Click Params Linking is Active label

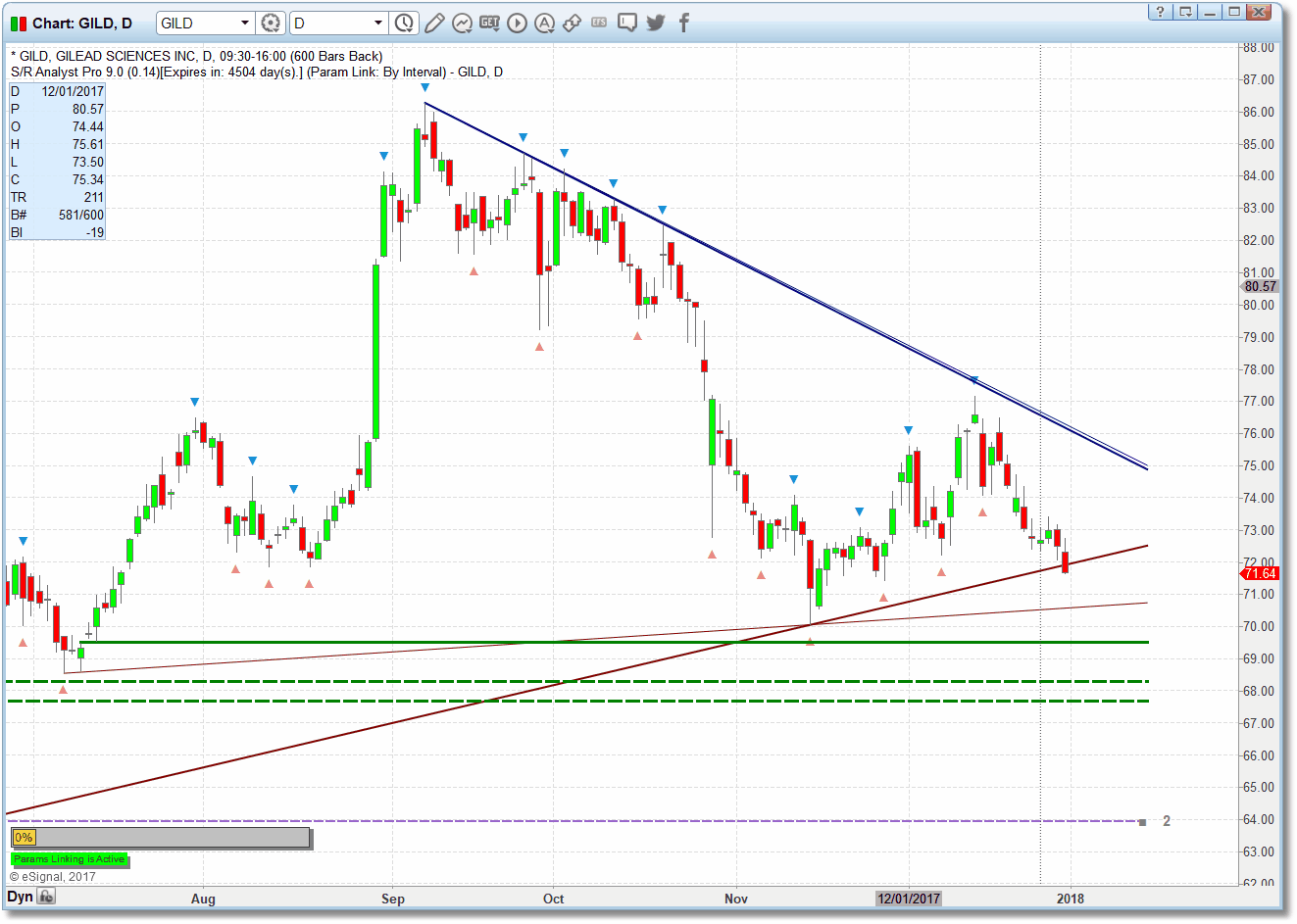[70, 859]
